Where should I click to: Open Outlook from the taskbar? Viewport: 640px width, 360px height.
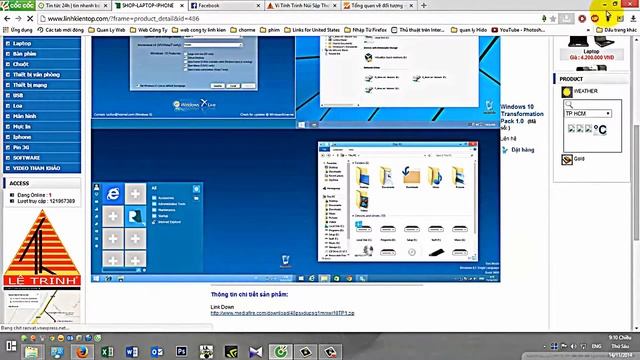[x=157, y=351]
